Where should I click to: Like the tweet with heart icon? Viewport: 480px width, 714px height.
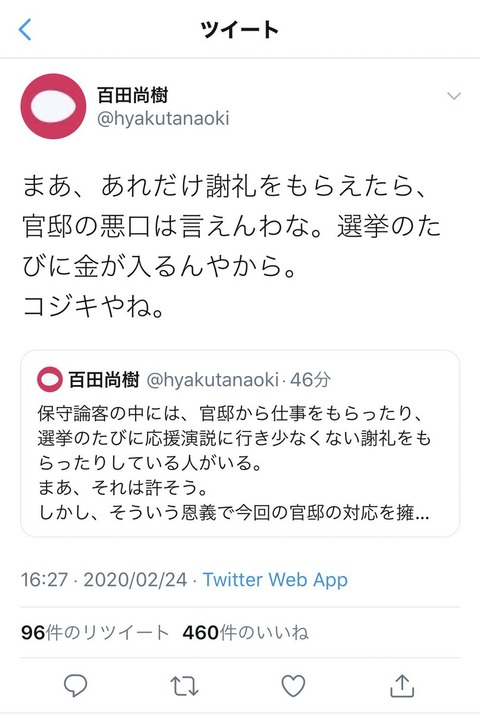[293, 686]
